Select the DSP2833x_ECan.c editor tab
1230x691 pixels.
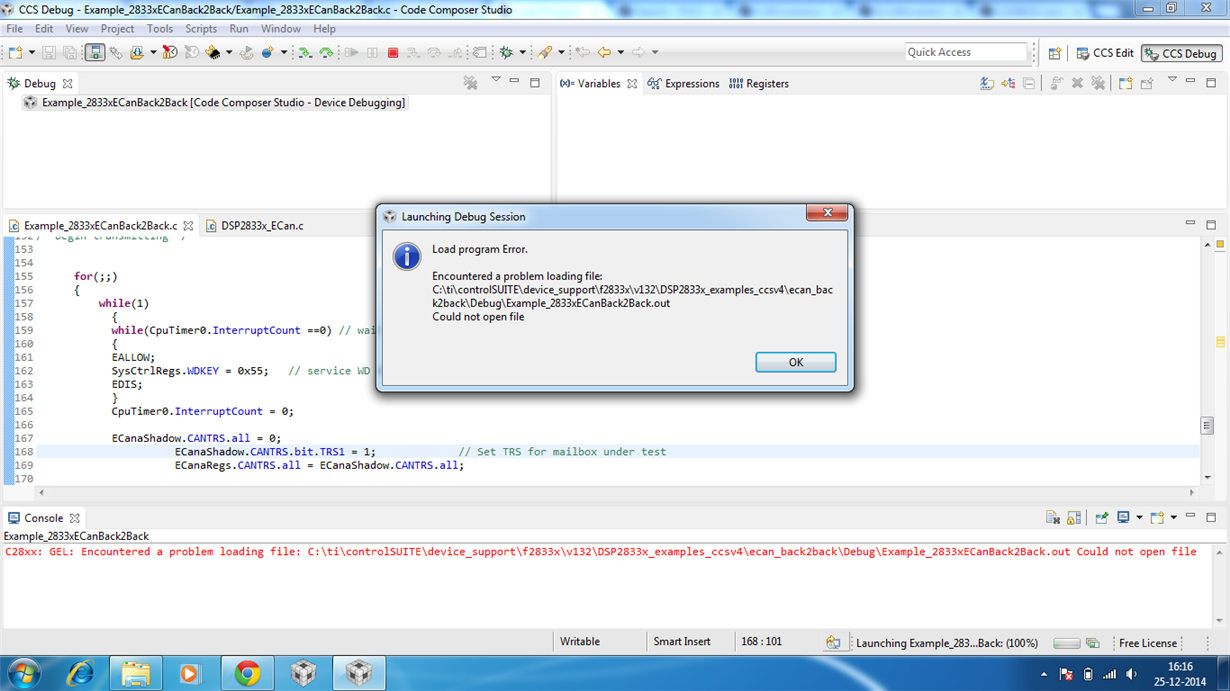255,226
